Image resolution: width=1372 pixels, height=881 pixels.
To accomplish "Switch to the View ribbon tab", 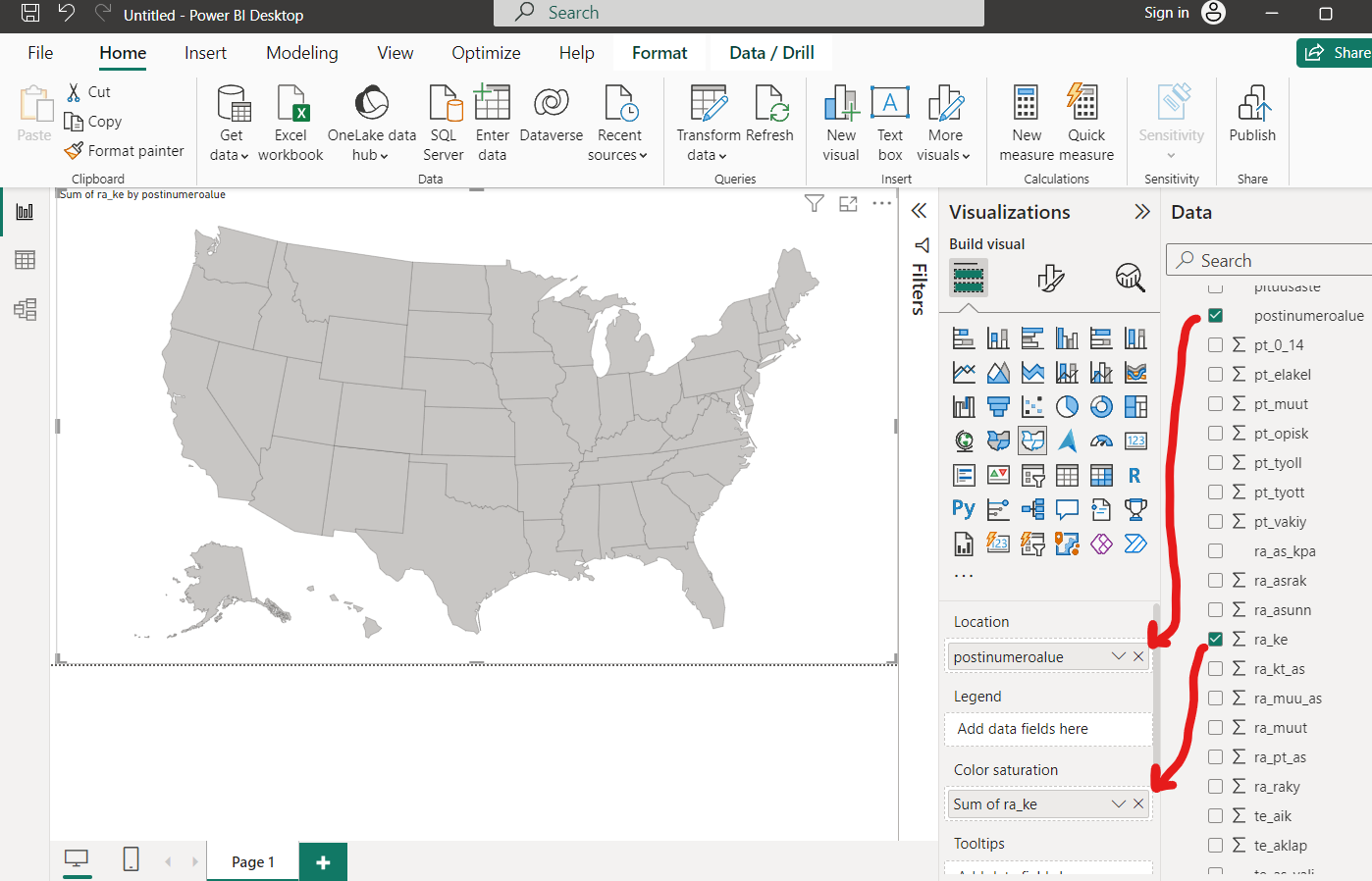I will point(396,53).
